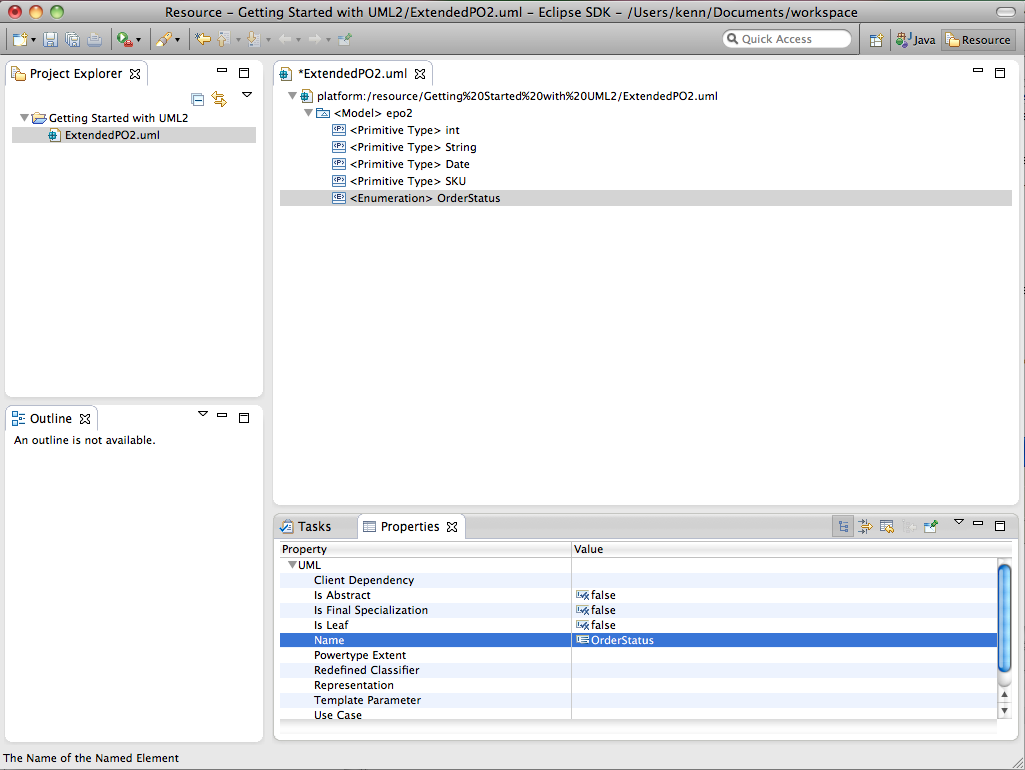Select the Project Explorer tab

pos(76,73)
